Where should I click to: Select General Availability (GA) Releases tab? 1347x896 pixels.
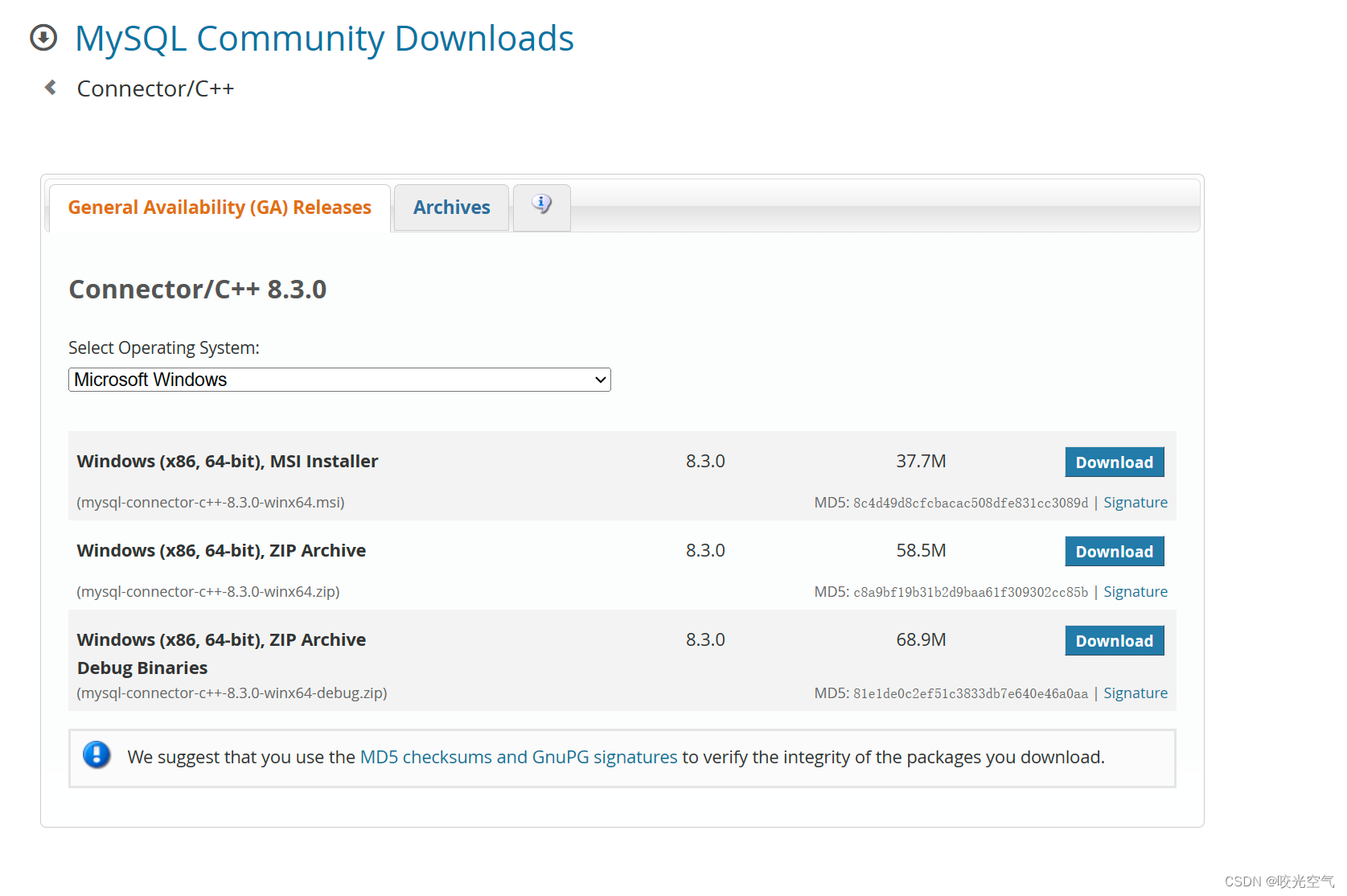[220, 208]
